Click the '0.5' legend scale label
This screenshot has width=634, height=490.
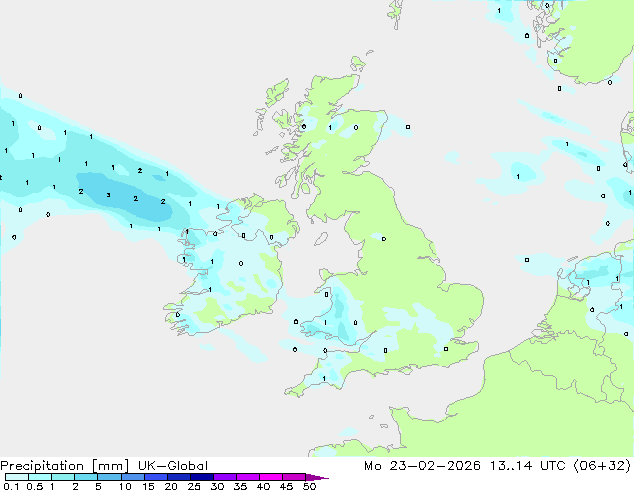(x=34, y=486)
